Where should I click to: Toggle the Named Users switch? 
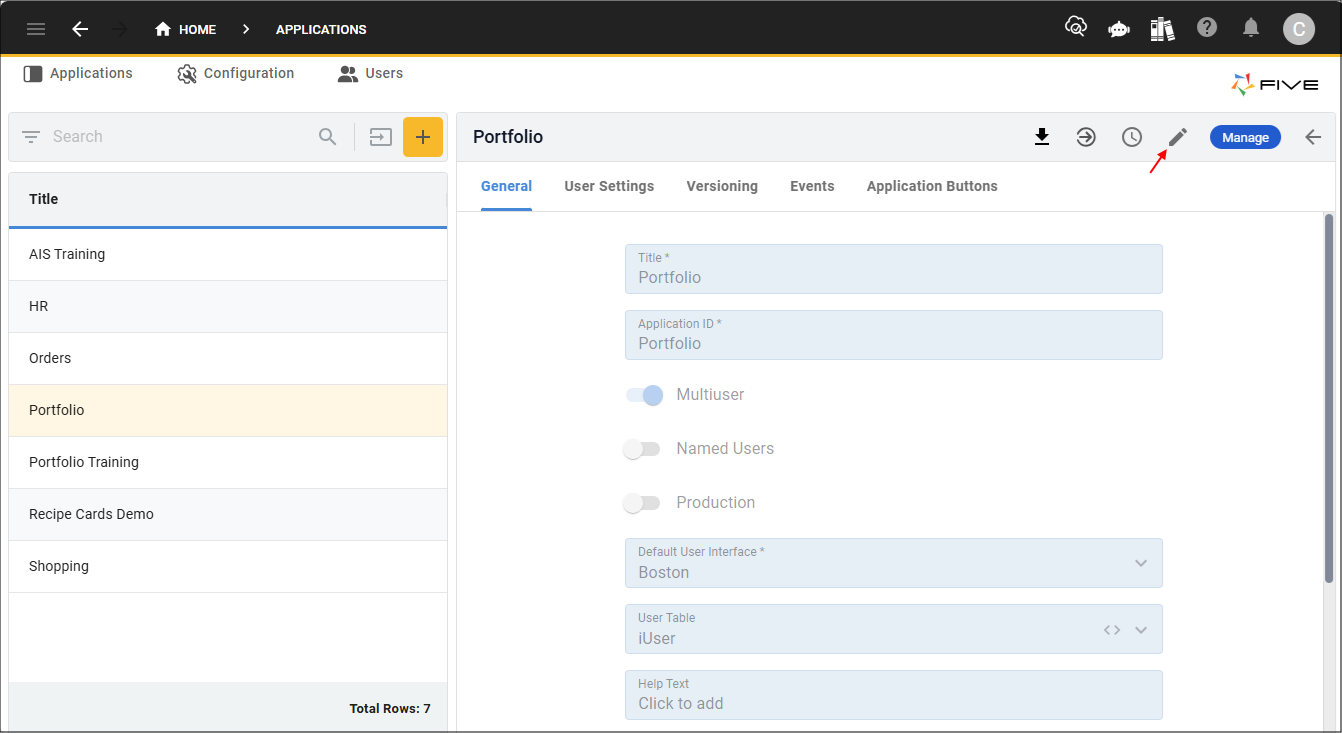tap(642, 449)
